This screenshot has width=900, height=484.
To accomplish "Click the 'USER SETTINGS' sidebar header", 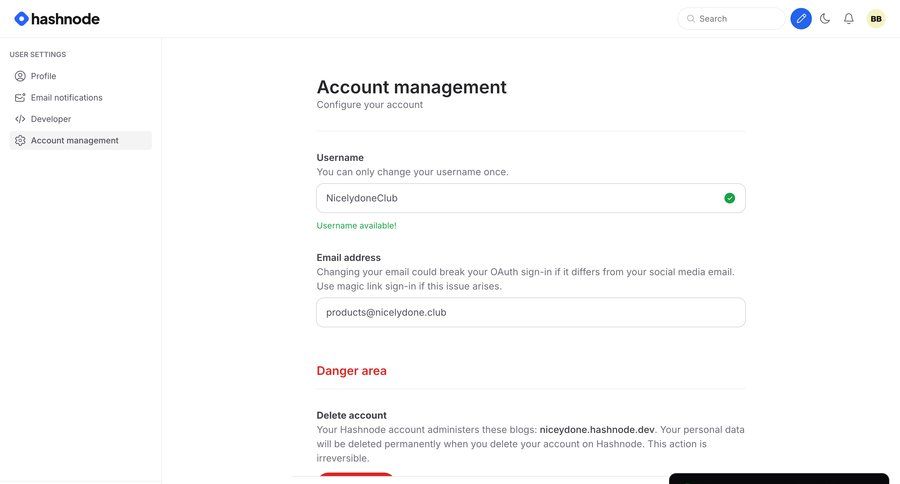I will (x=38, y=55).
